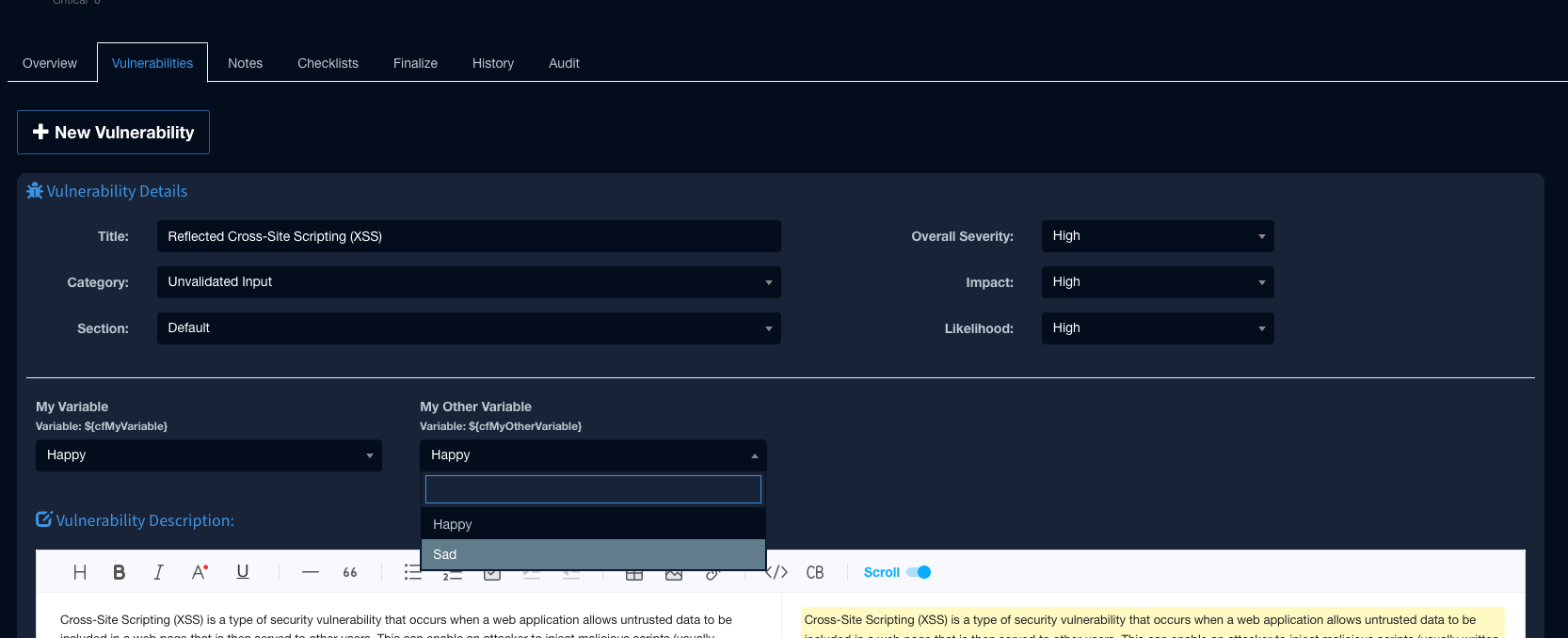
Task: Click the 'Vulnerability Details' heading
Action: pos(117,191)
